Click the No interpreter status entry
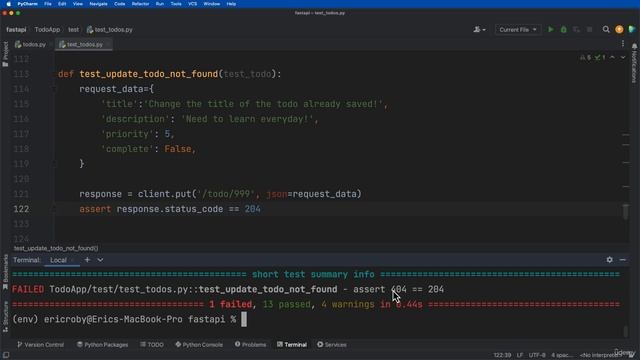This screenshot has width=640, height=360. tap(600, 355)
